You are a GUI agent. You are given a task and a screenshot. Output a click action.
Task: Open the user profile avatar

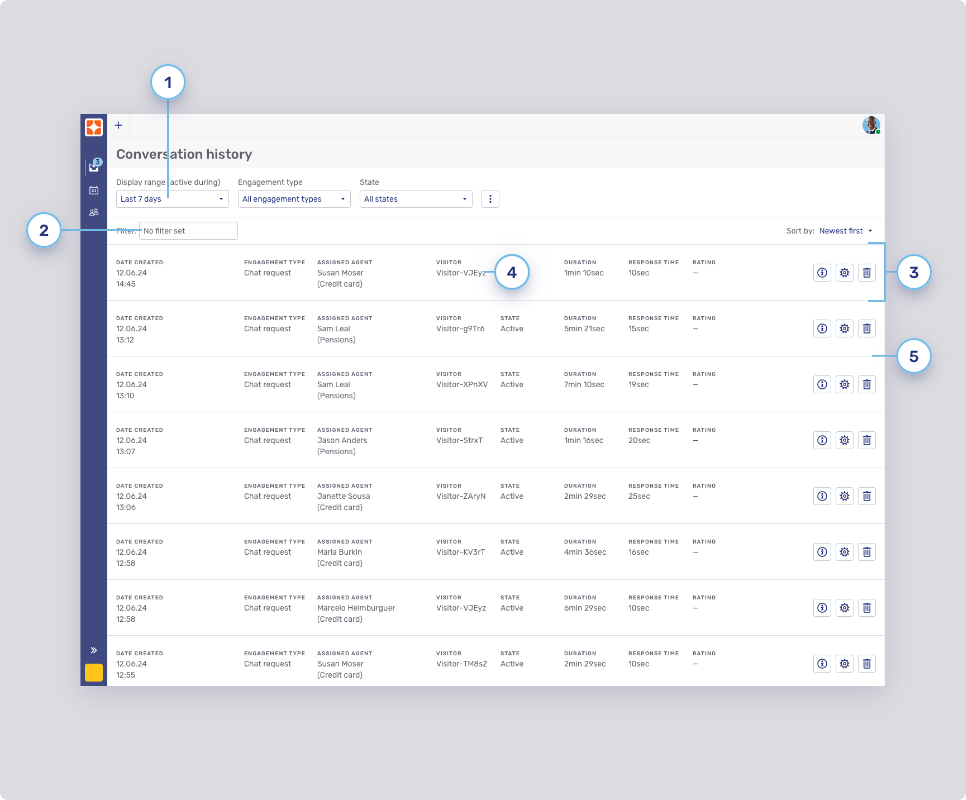tap(871, 125)
